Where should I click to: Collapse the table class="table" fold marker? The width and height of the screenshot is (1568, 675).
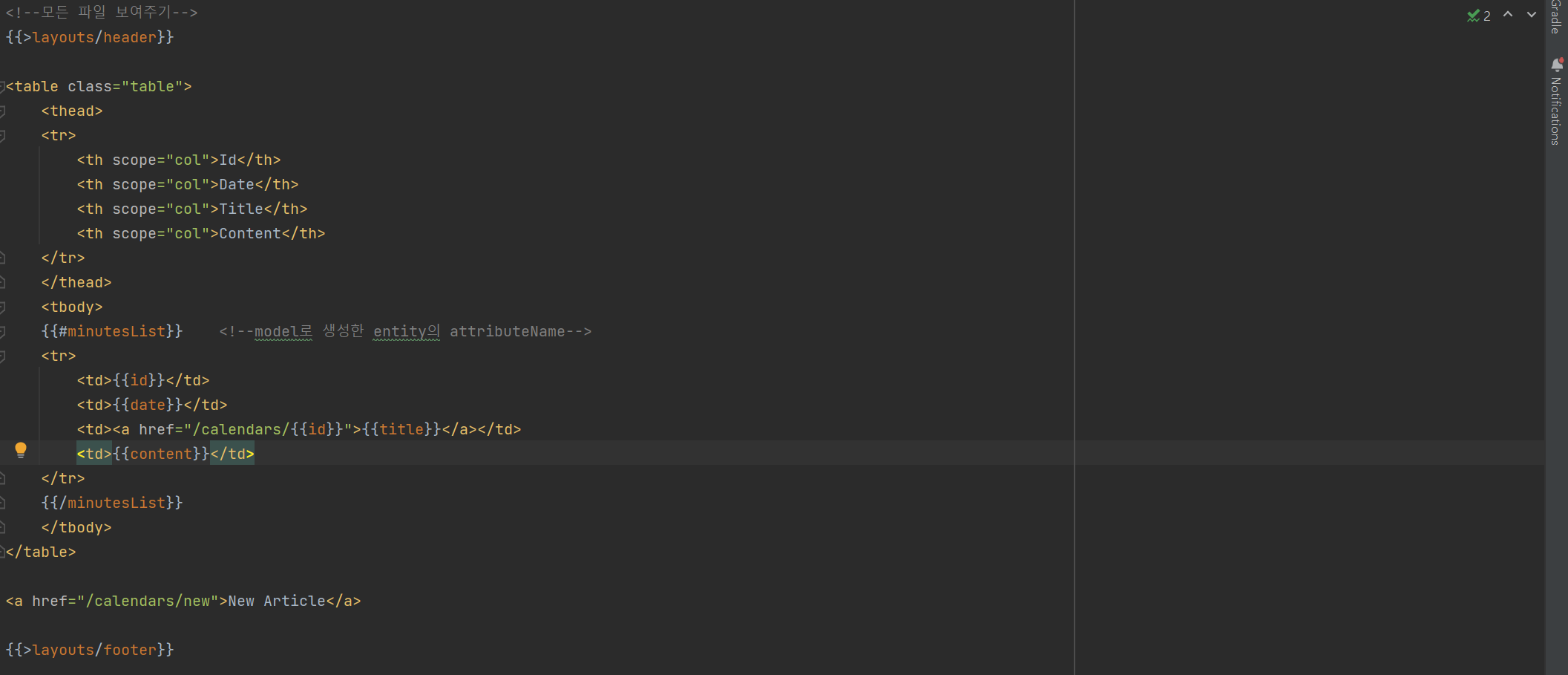(x=2, y=87)
